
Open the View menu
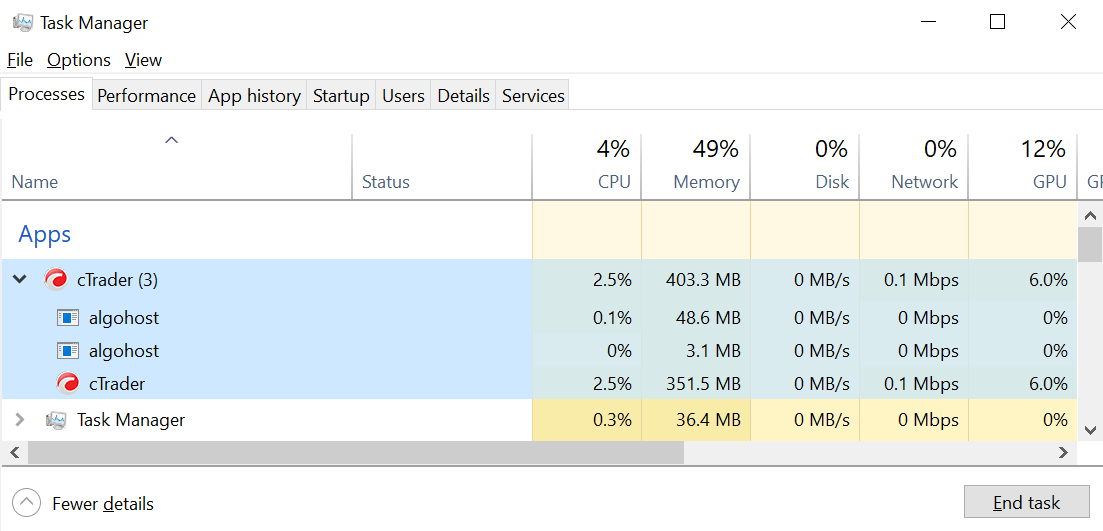[144, 60]
